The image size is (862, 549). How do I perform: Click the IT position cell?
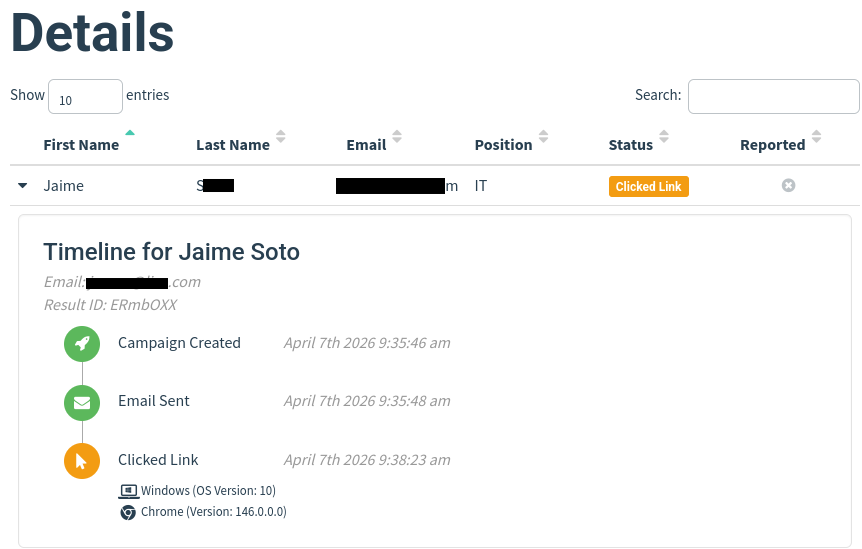point(481,186)
